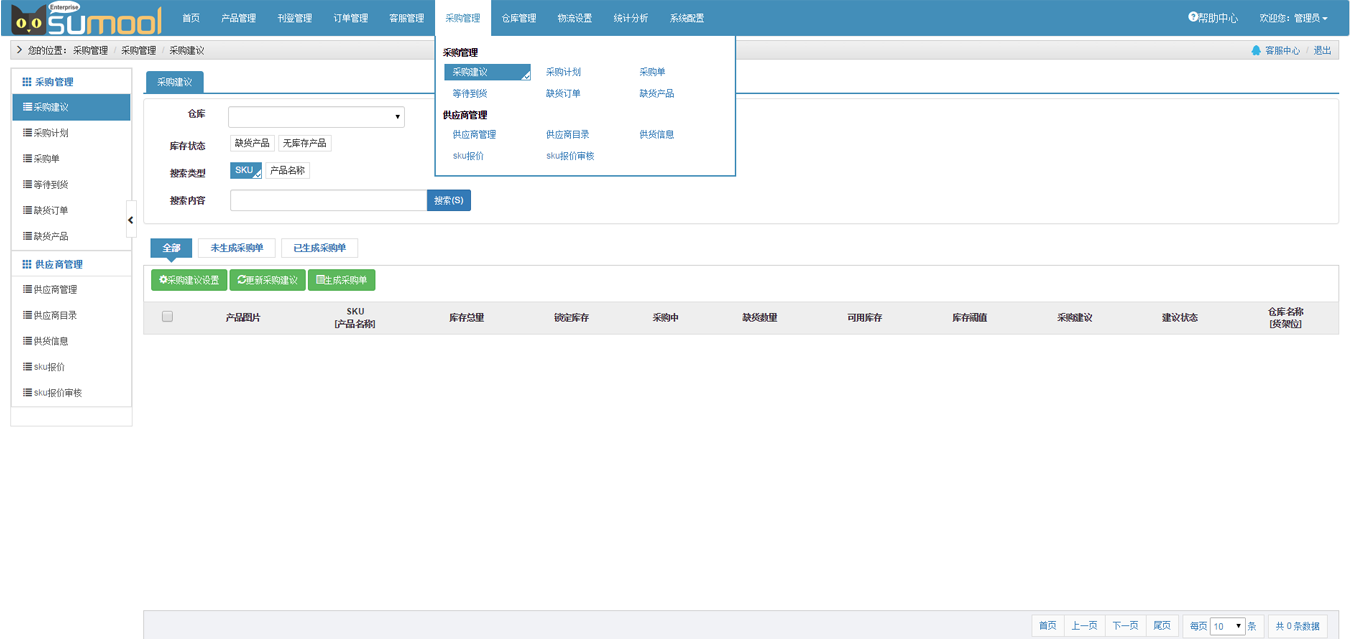Click 采购建议设置 gear button

pos(189,280)
